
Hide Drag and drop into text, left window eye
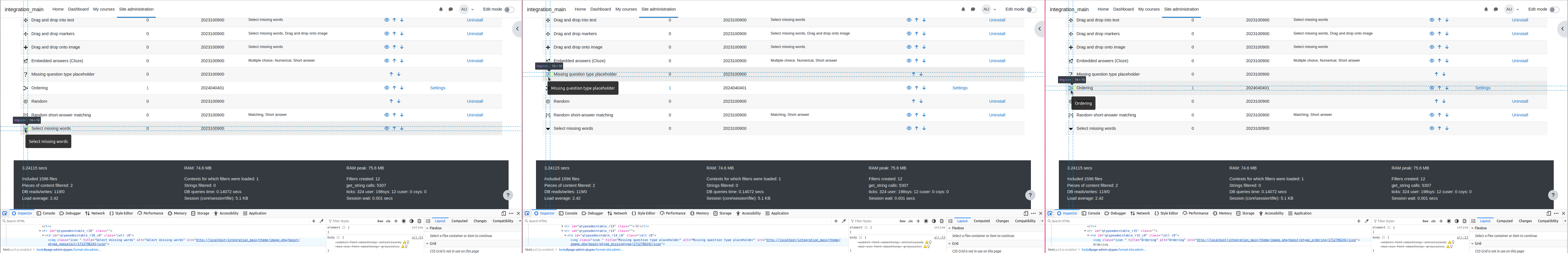tap(386, 20)
